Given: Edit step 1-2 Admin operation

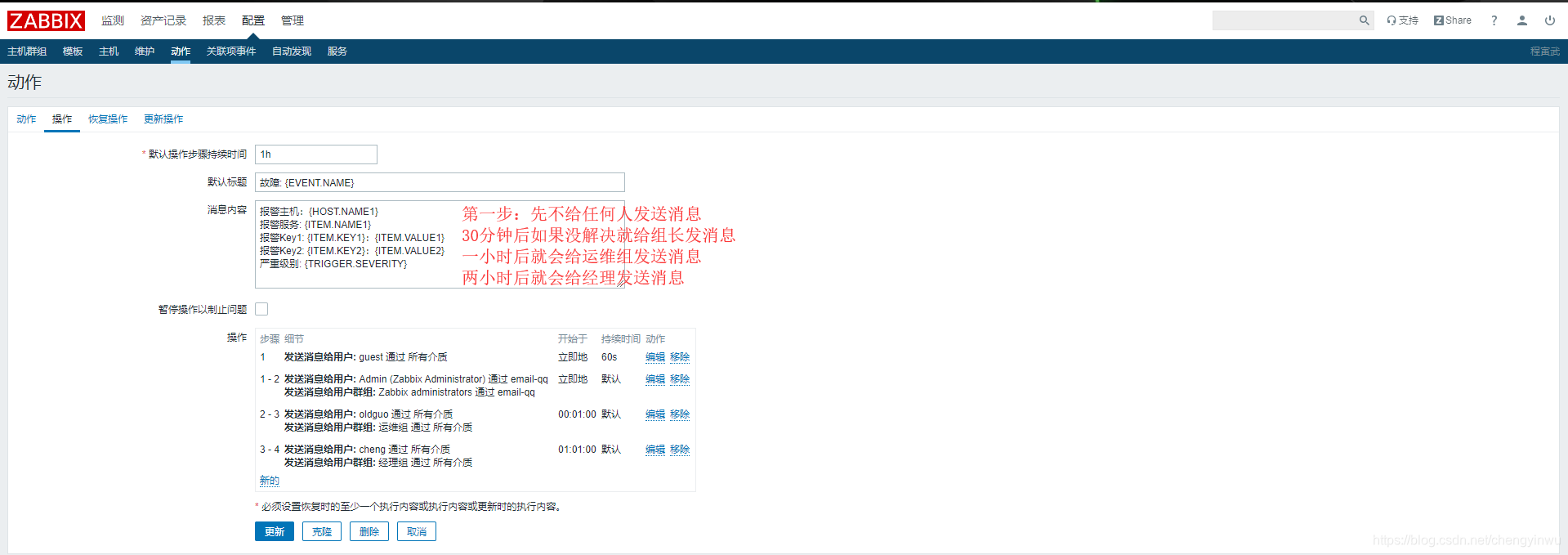Looking at the screenshot, I should coord(655,379).
